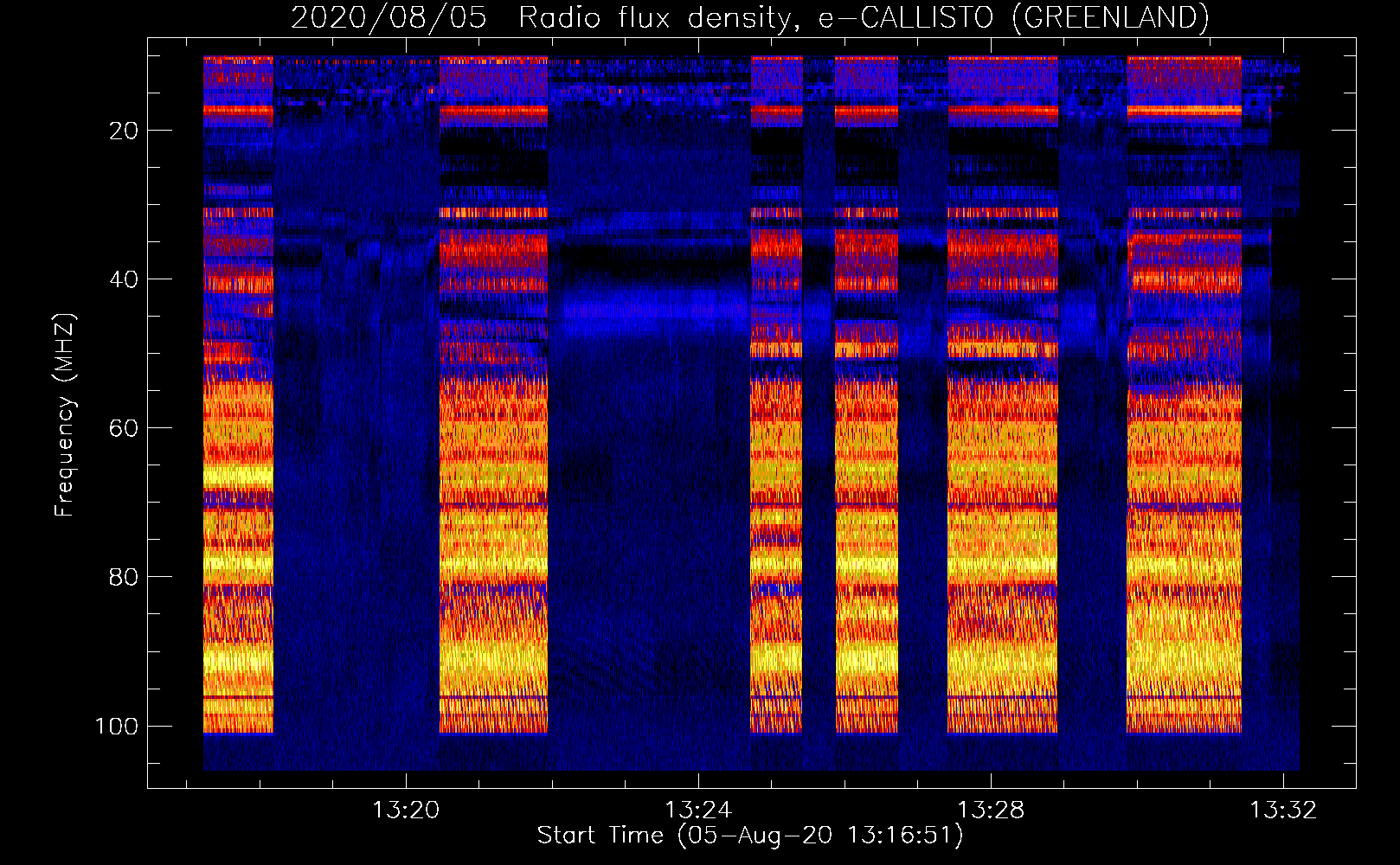
Task: Click the 13:24 time tick label
Action: 698,810
